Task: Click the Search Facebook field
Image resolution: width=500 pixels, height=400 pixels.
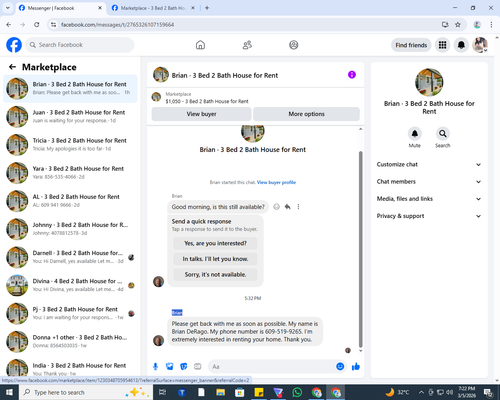Action: click(x=80, y=45)
